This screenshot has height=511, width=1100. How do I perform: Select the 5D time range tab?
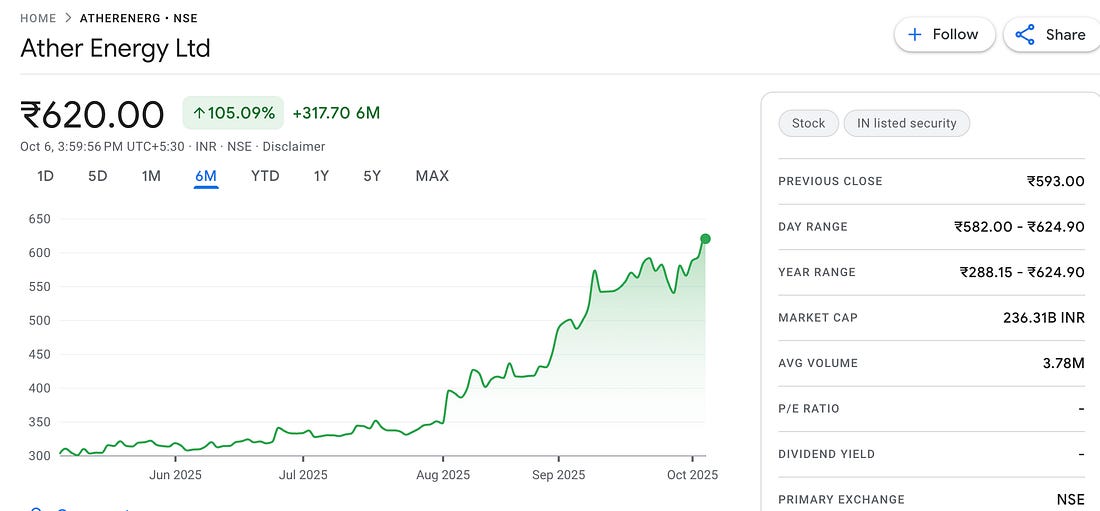(x=98, y=176)
